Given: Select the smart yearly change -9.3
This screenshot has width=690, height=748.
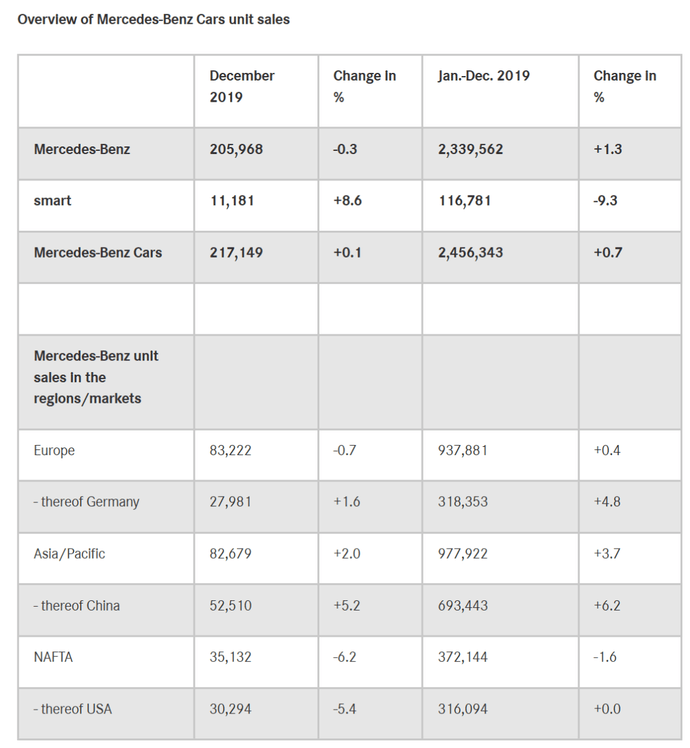Looking at the screenshot, I should [x=605, y=200].
